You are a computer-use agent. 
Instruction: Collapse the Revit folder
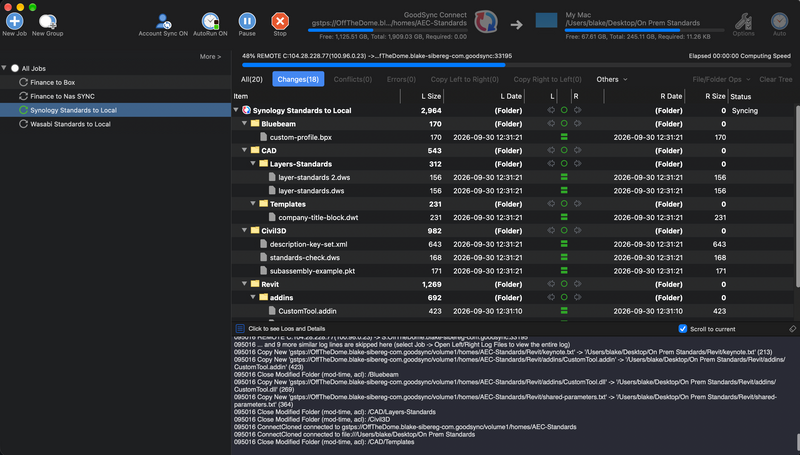(244, 284)
